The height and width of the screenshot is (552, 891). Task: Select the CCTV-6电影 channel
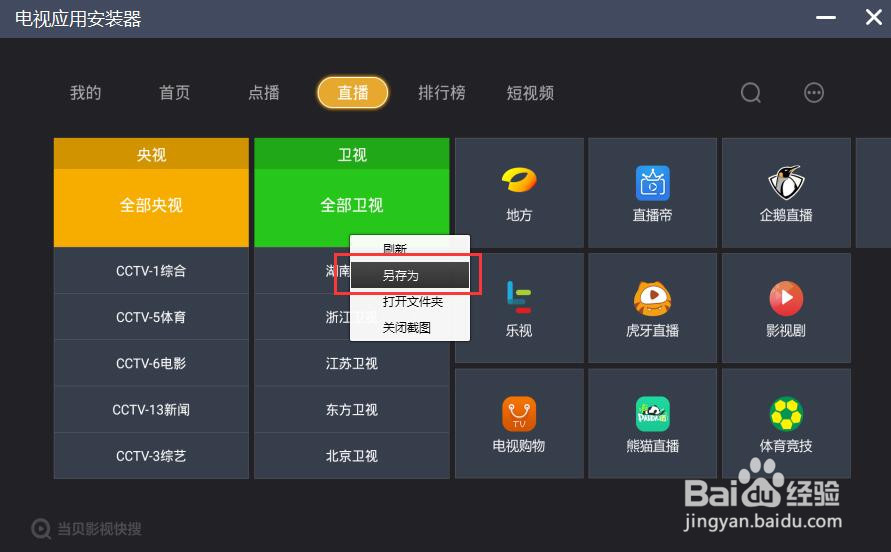tap(151, 363)
